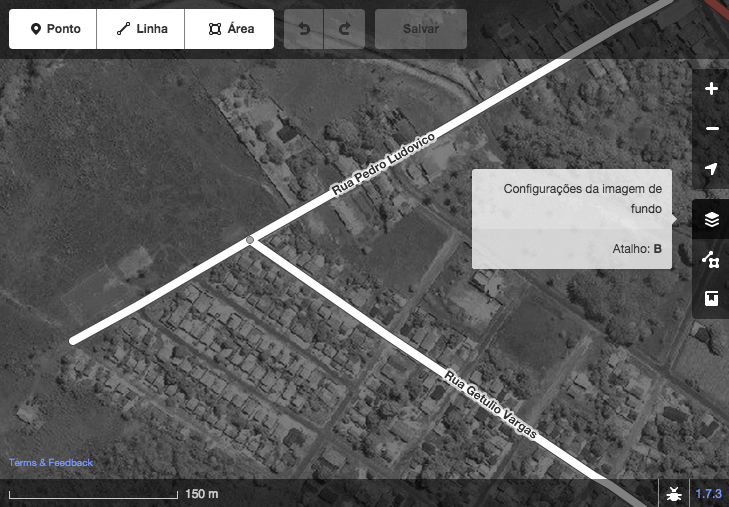Zoom out with the minus icon
This screenshot has width=729, height=507.
711,129
